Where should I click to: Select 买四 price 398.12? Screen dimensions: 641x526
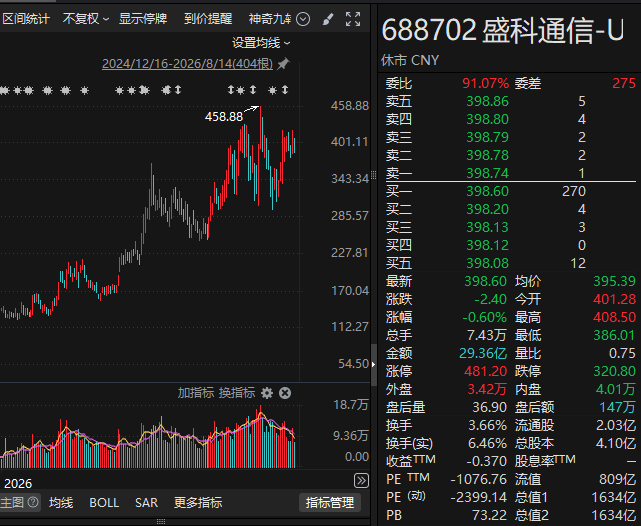point(487,245)
